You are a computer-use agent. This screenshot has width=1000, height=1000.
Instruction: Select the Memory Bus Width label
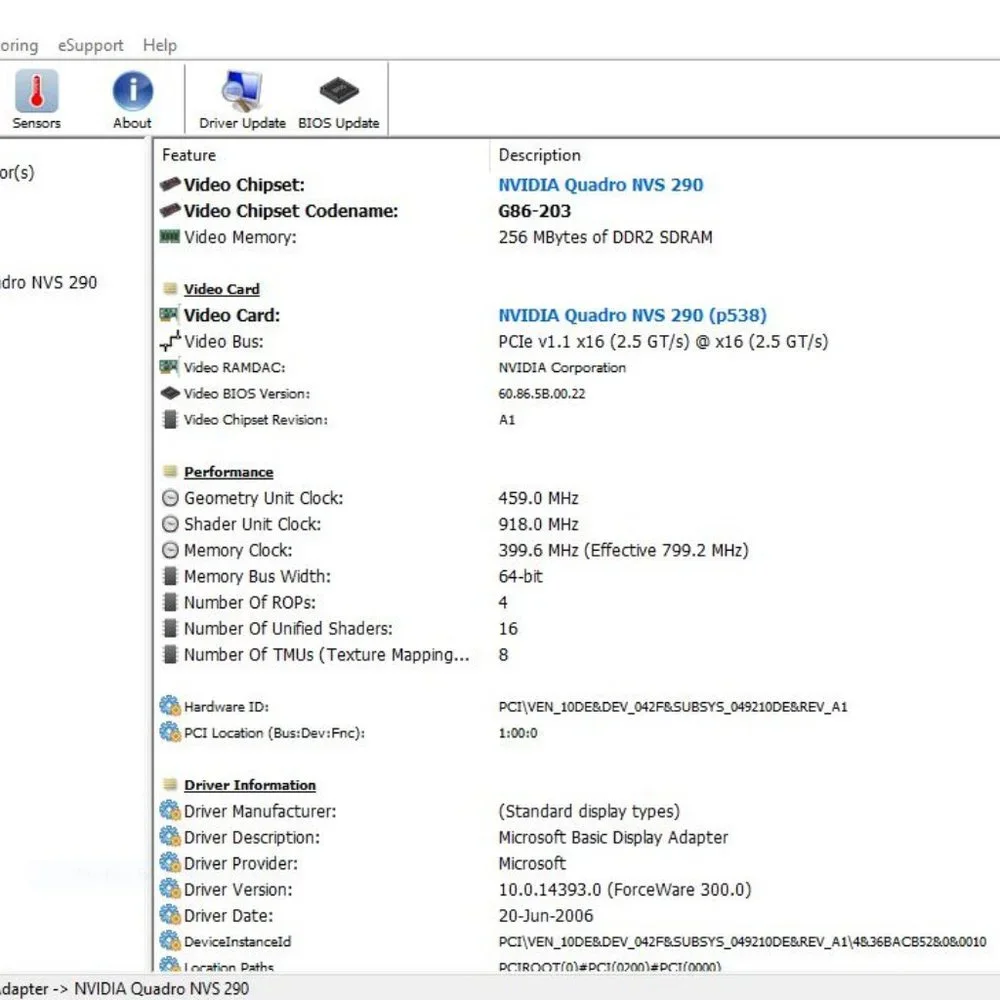coord(258,577)
